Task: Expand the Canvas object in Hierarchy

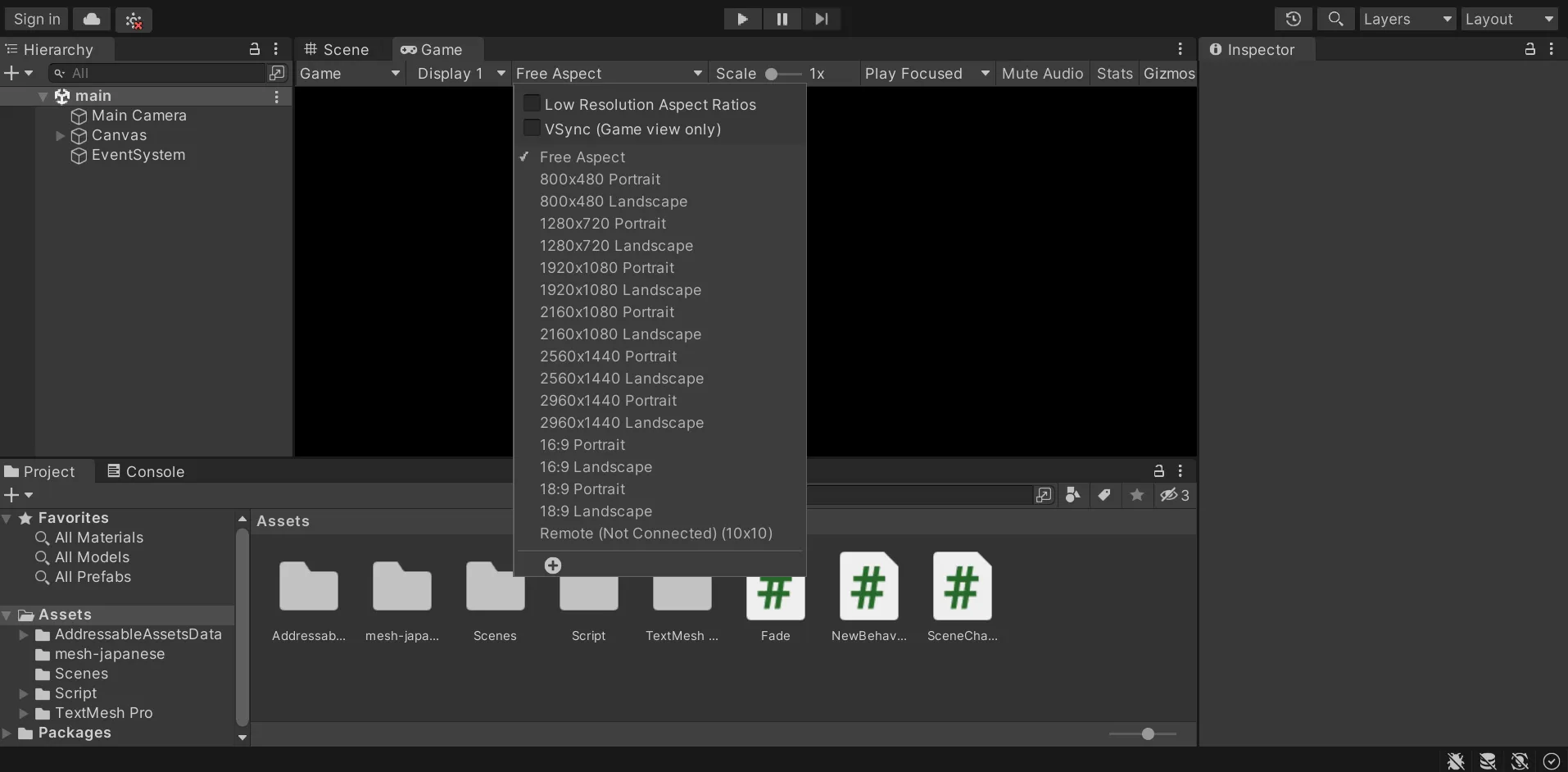Action: coord(60,136)
